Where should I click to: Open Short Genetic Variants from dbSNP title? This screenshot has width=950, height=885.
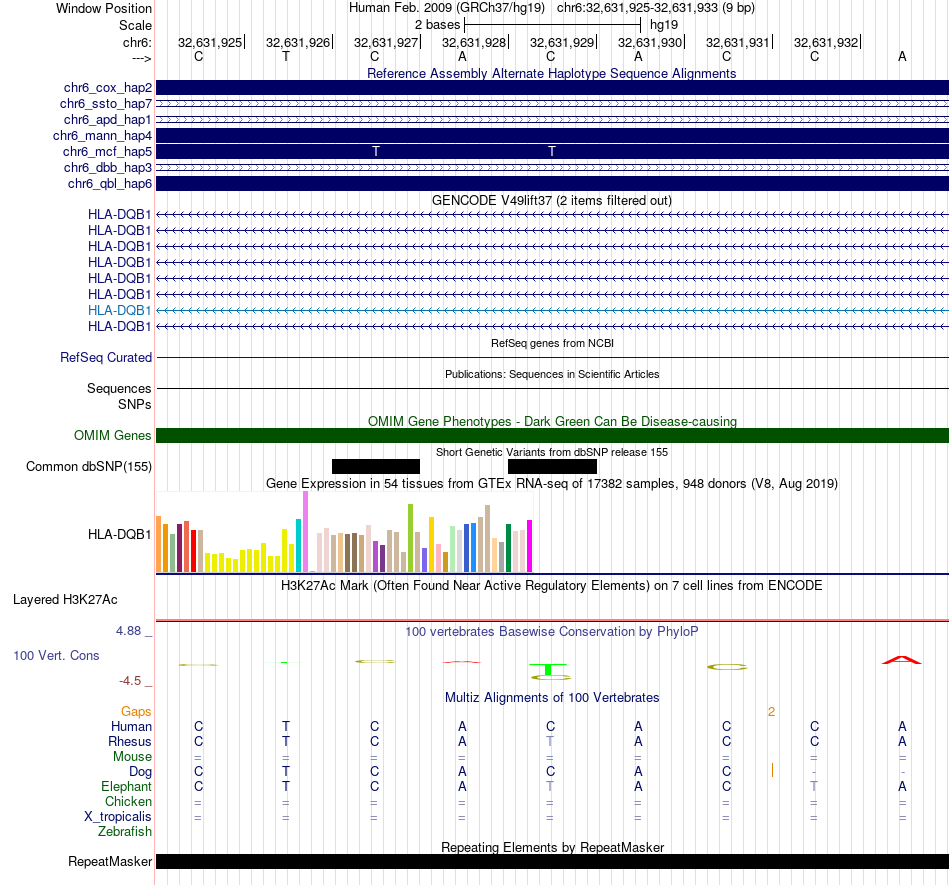point(552,452)
